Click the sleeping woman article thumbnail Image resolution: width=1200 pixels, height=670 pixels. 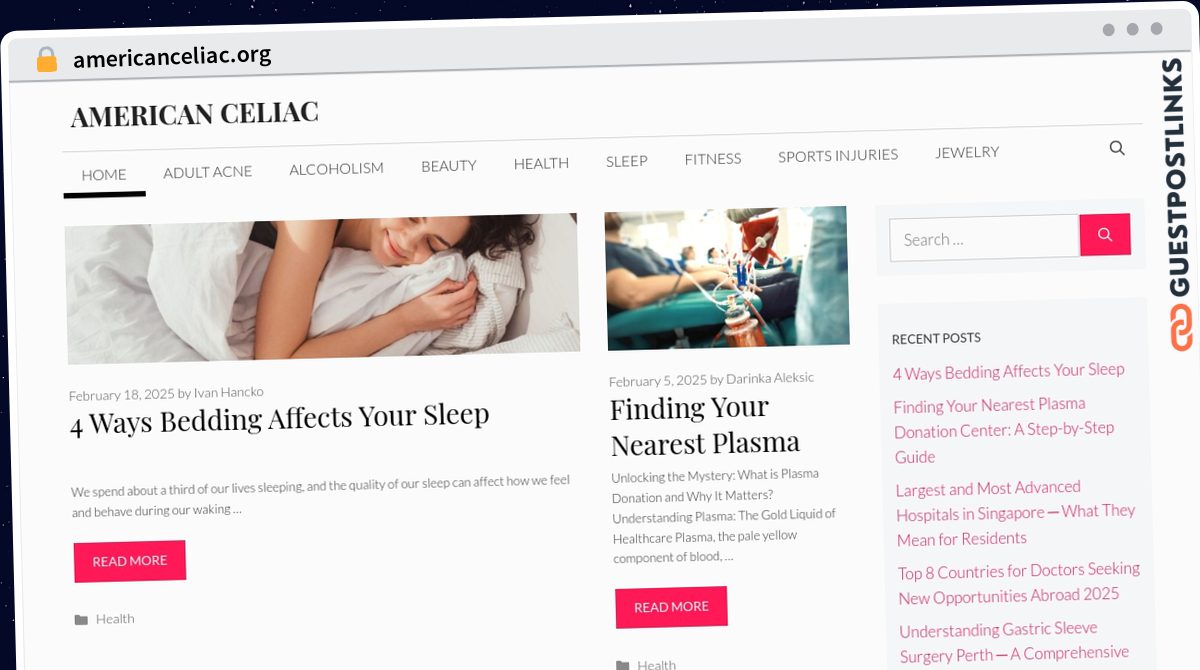[323, 288]
